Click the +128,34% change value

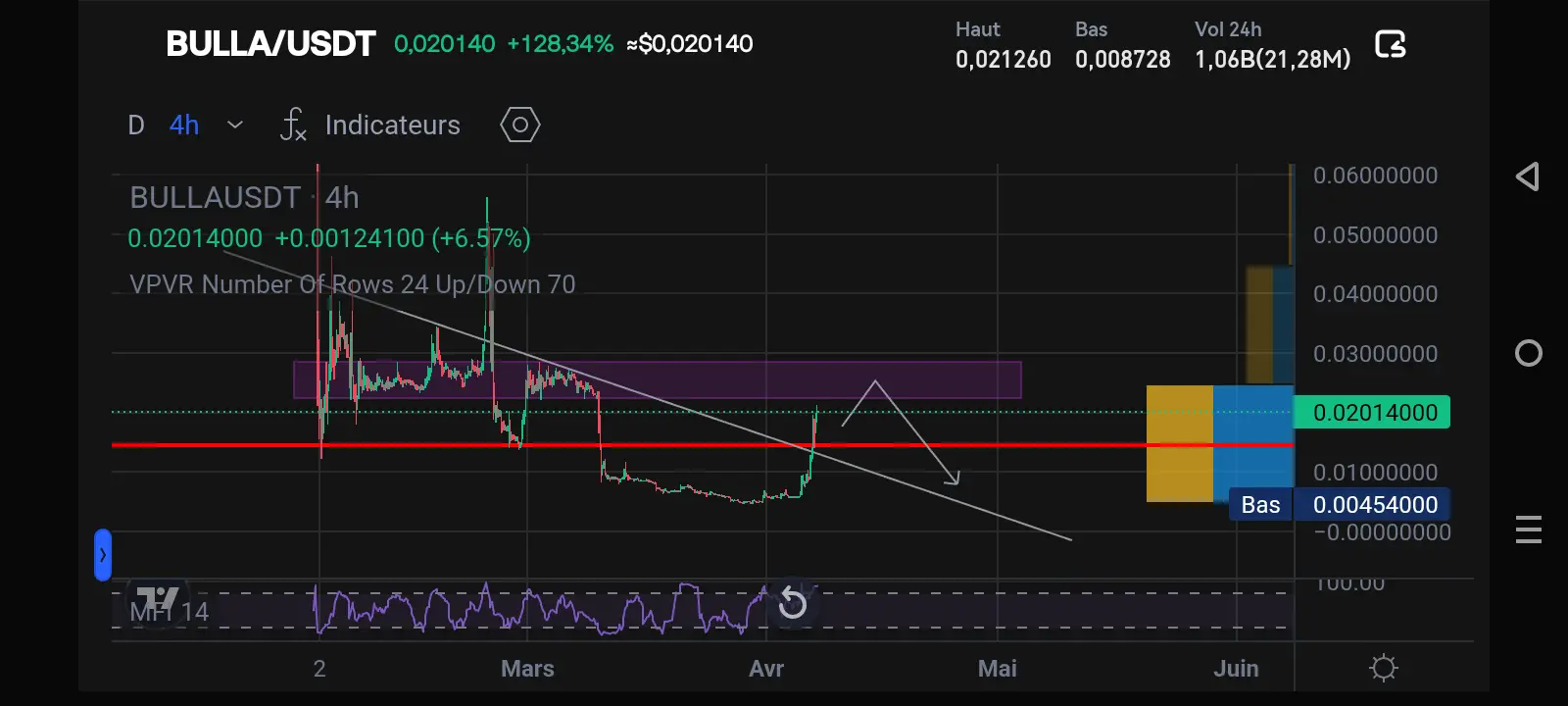(560, 44)
